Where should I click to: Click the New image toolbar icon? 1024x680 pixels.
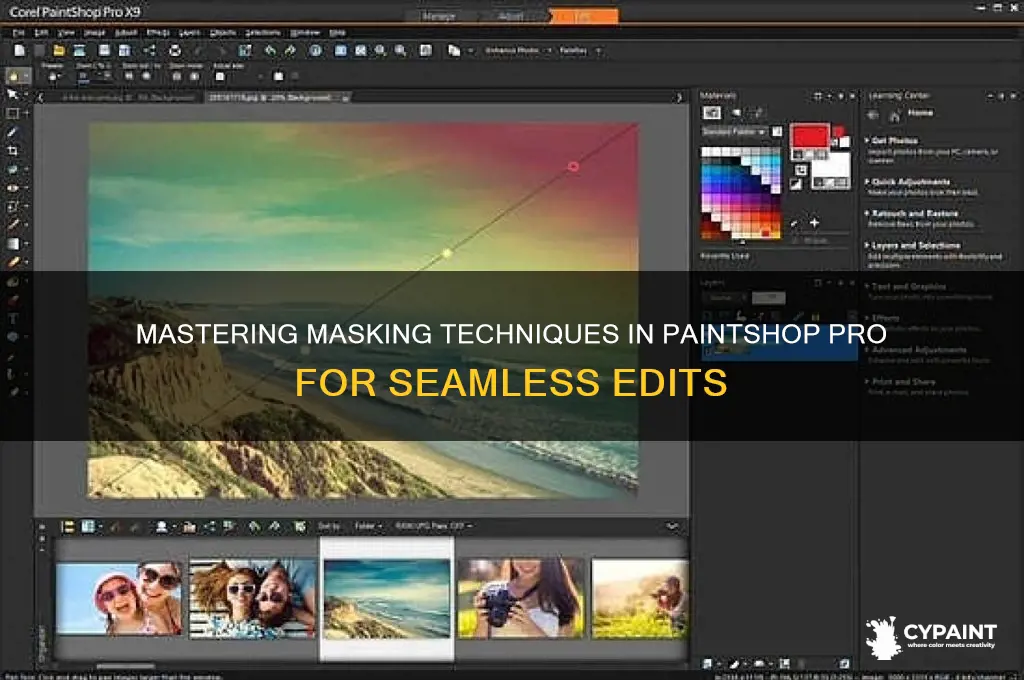tap(20, 50)
